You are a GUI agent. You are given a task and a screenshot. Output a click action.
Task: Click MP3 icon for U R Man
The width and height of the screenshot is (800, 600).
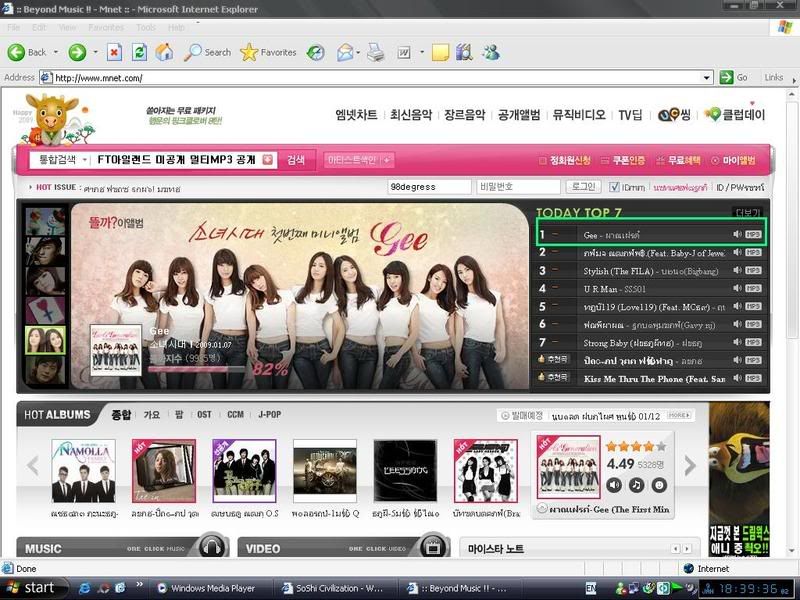point(753,288)
